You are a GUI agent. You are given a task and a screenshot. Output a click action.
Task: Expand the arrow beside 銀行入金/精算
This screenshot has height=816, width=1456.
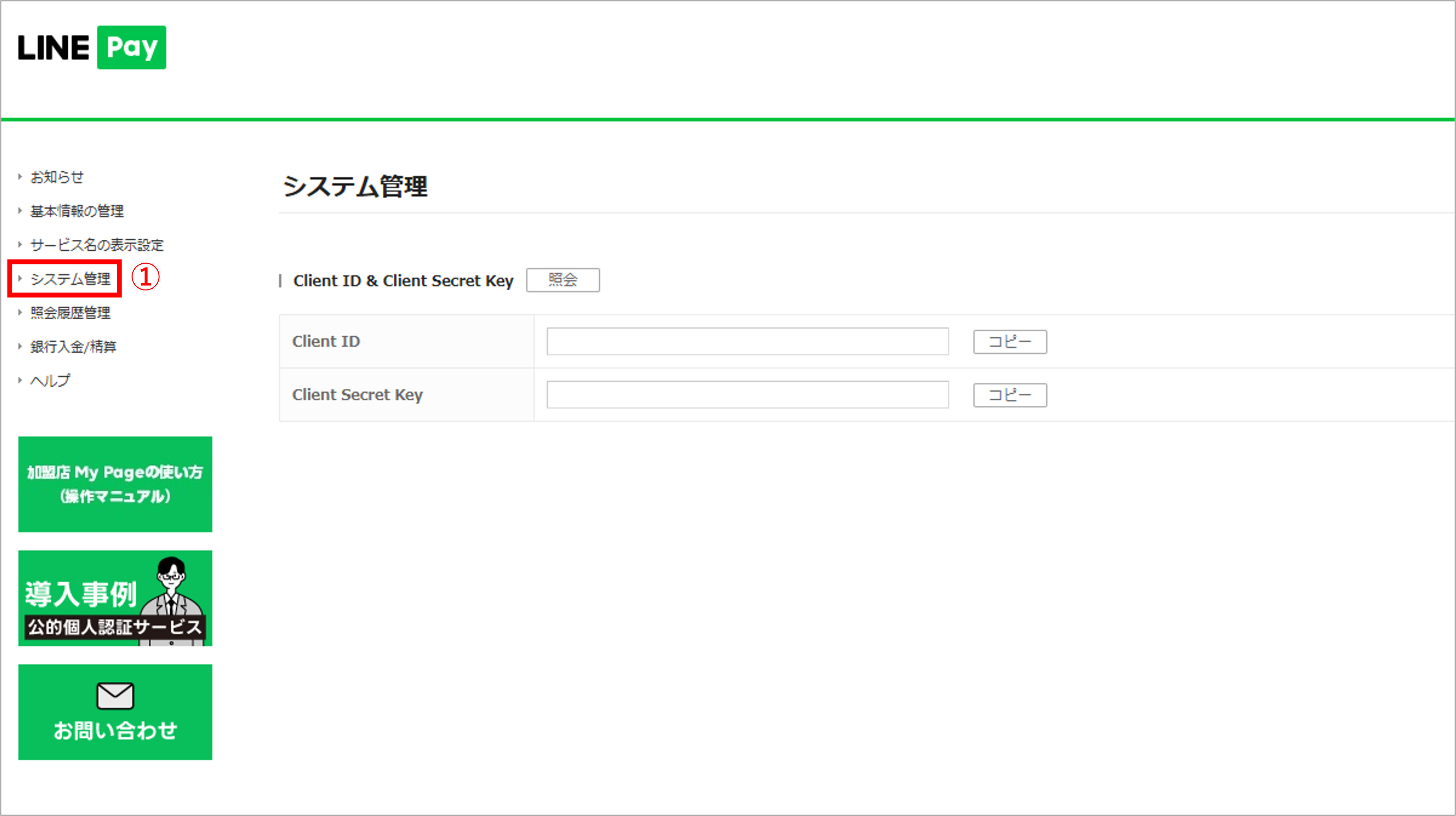tap(20, 346)
